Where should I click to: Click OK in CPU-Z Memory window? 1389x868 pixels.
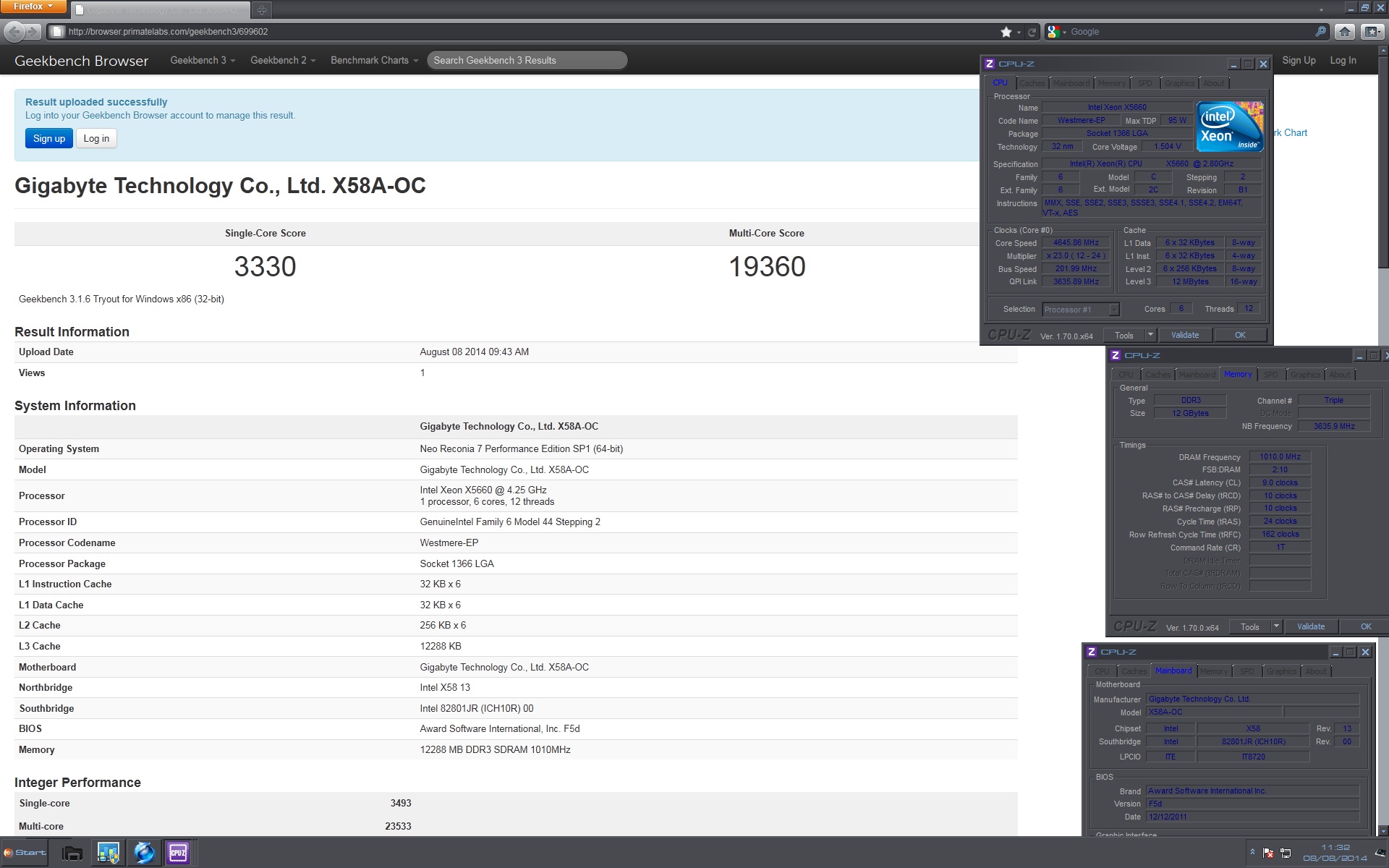point(1366,626)
